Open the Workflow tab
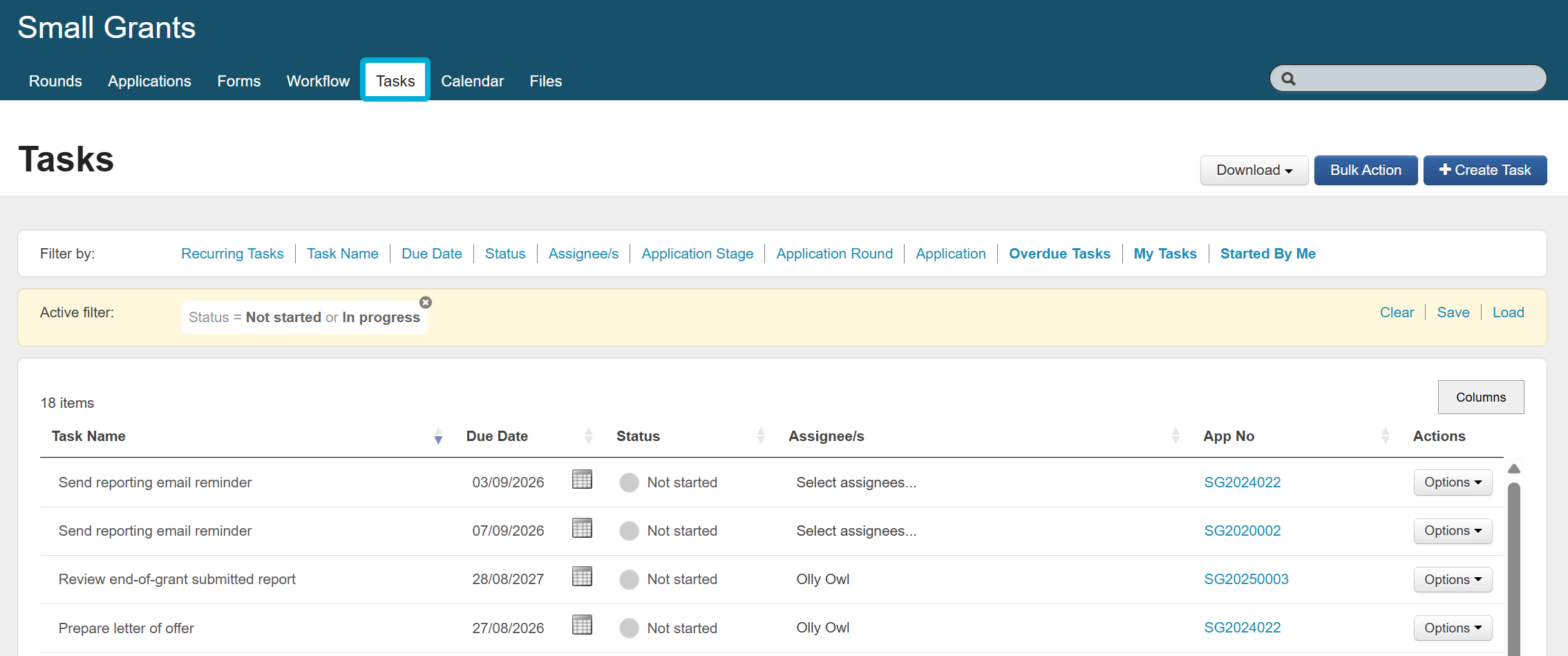1568x656 pixels. pyautogui.click(x=318, y=81)
